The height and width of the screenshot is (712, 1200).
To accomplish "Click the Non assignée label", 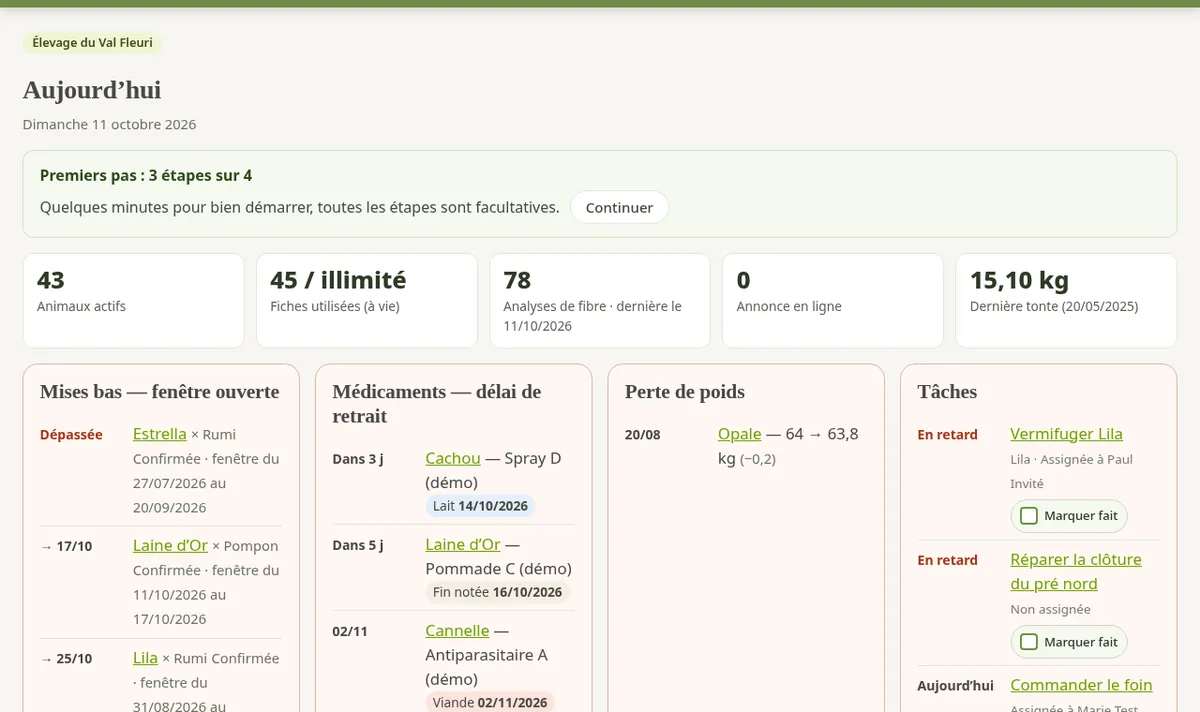I will [x=1051, y=609].
